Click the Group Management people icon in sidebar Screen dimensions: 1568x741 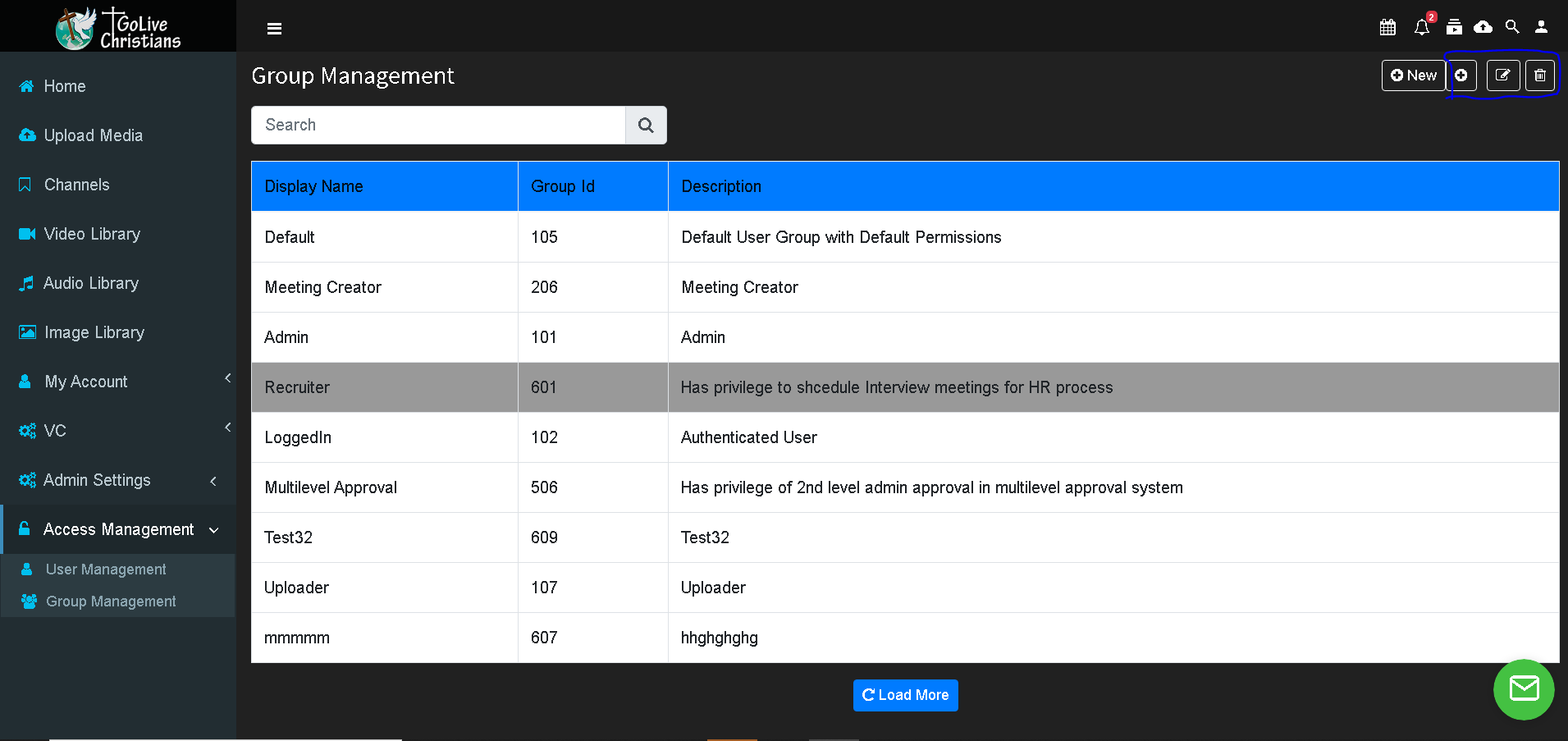pos(29,601)
